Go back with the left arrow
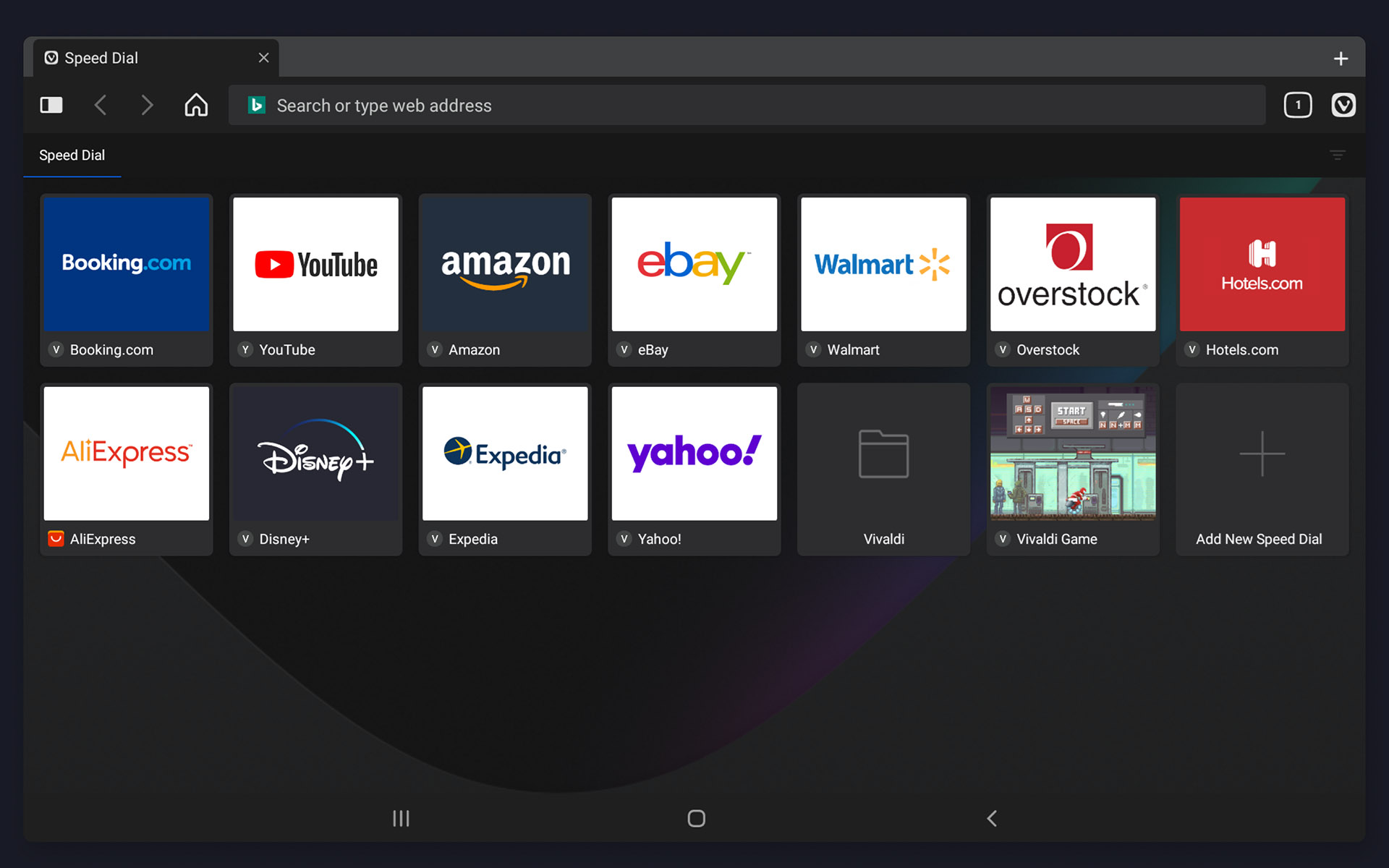Screen dimensions: 1389x868 point(101,106)
